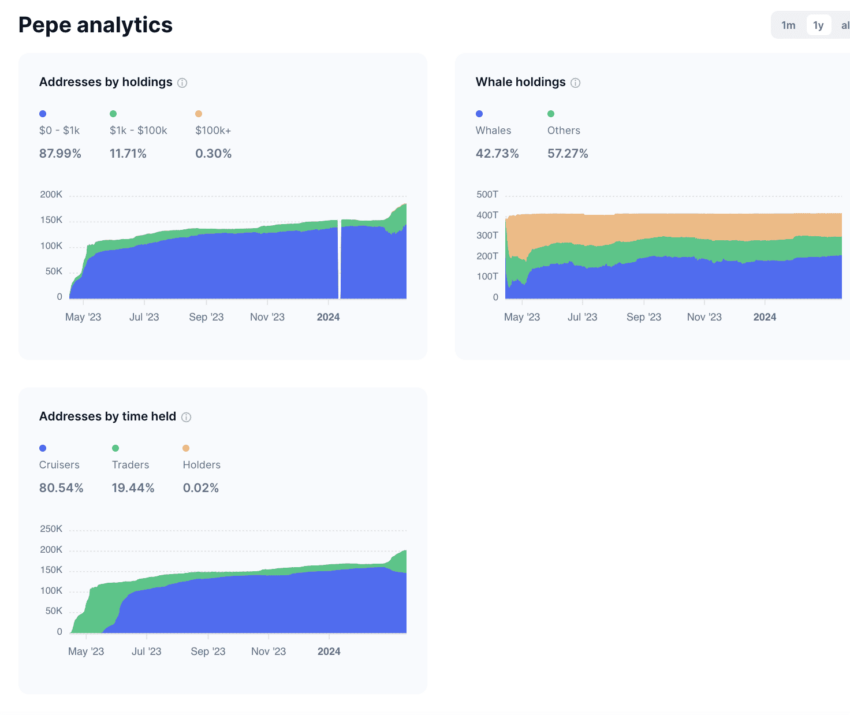Toggle the Whales legend series

(493, 130)
